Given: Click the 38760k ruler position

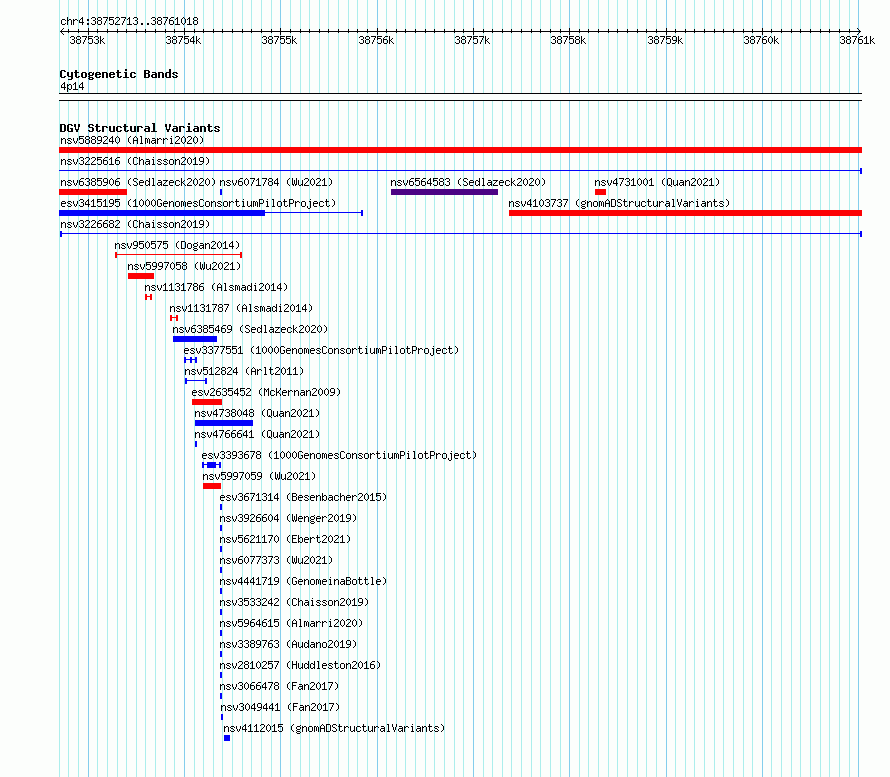Looking at the screenshot, I should click(x=761, y=40).
